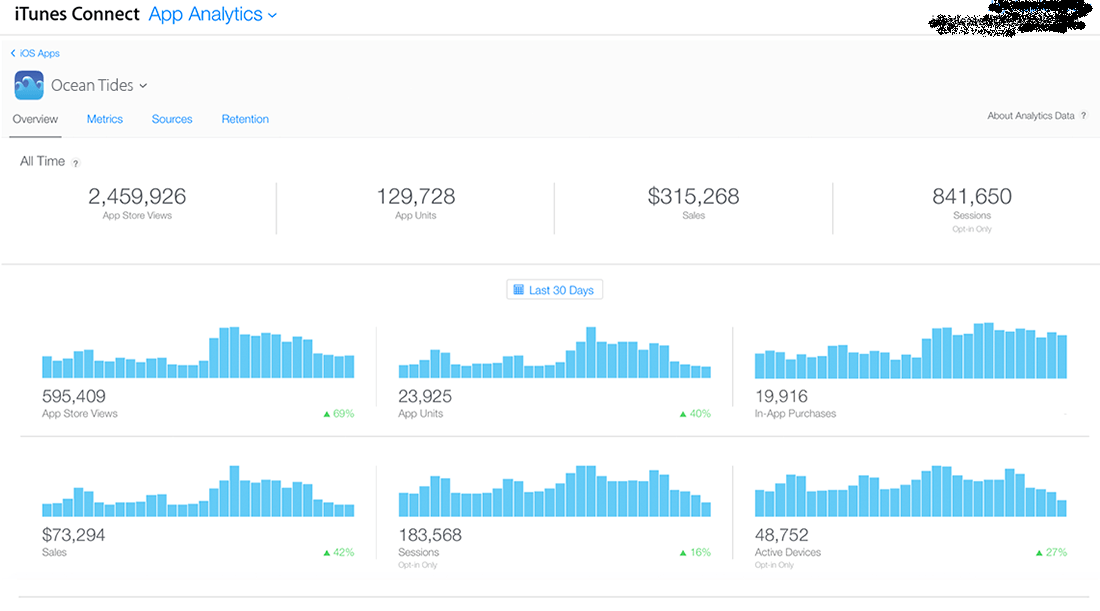Screen dimensions: 1100x611
Task: Click the 841,650 Sessions total
Action: [x=972, y=196]
